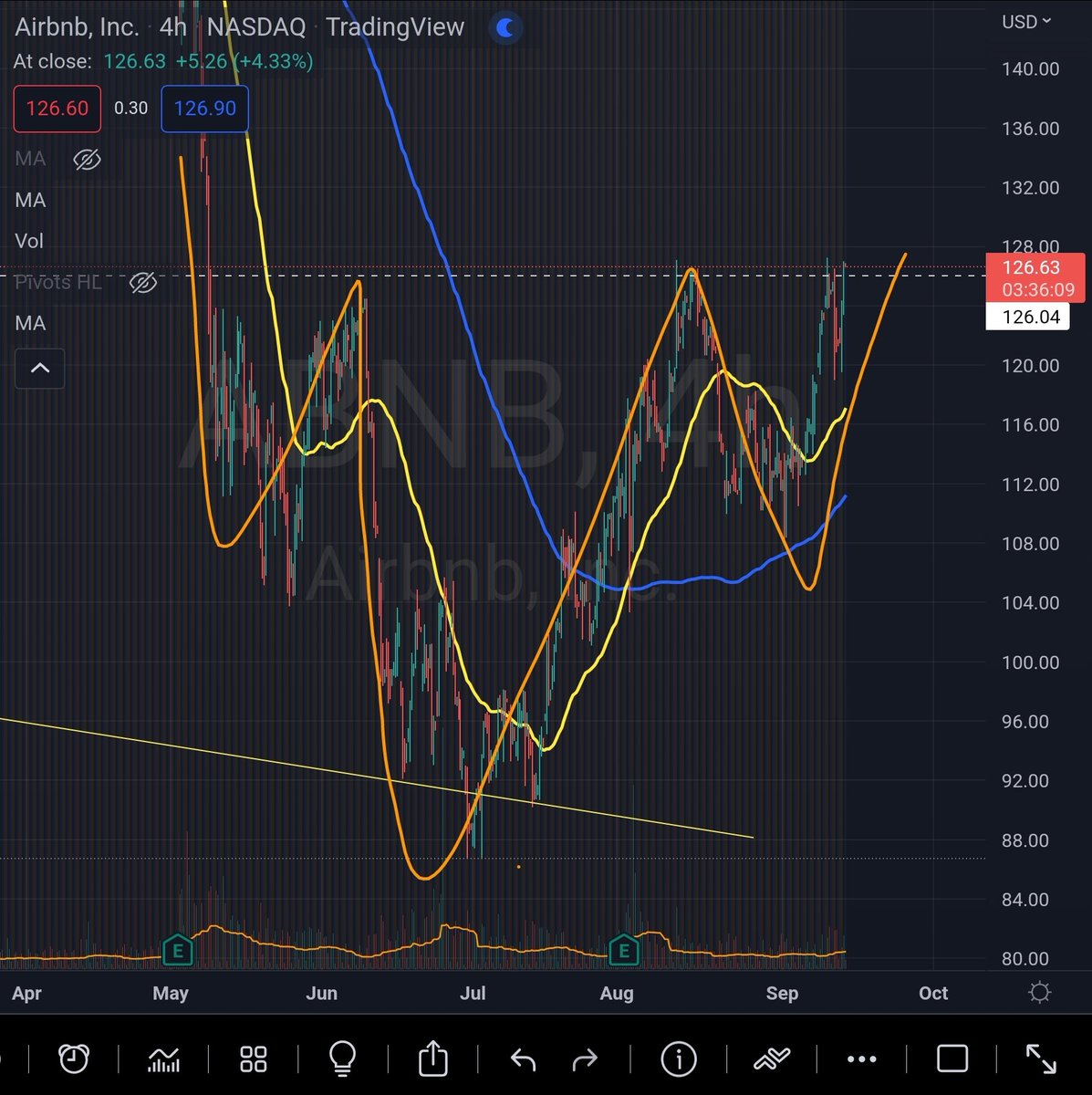This screenshot has width=1092, height=1095.
Task: Toggle dark mode moon icon
Action: [504, 28]
